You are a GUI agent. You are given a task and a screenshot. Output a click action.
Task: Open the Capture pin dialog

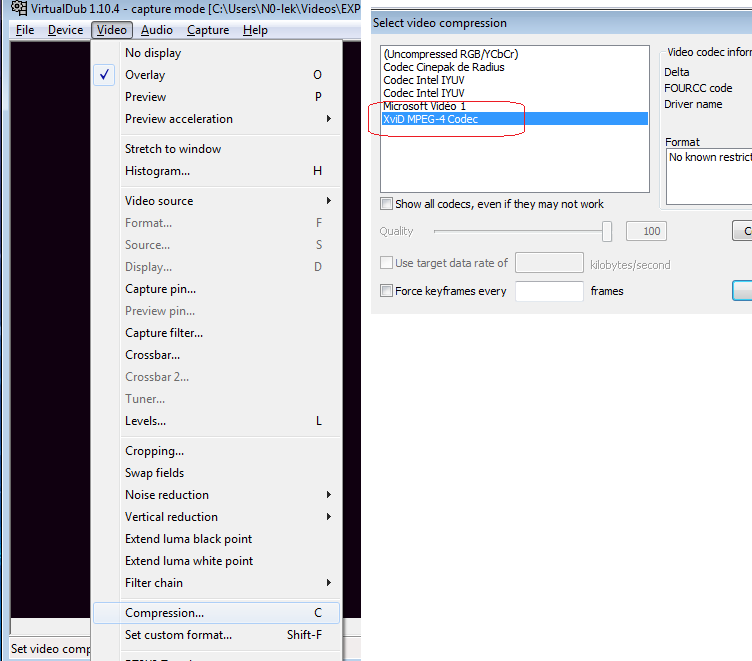point(216,289)
